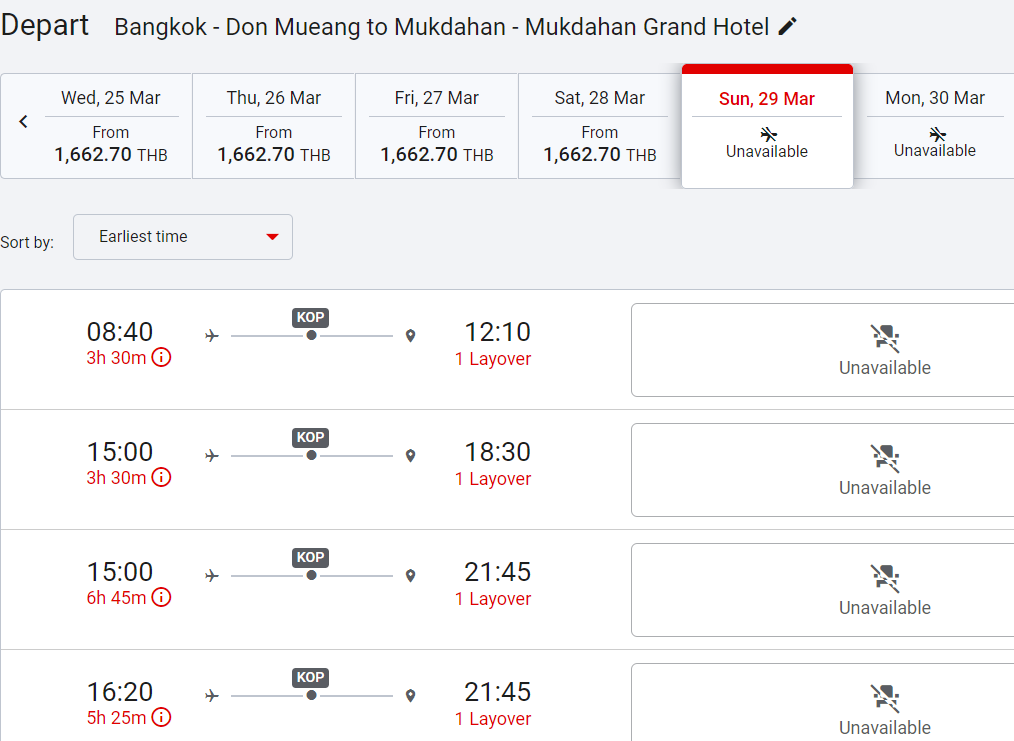Viewport: 1014px width, 741px height.
Task: Click info icon beside the 5h 25m duration
Action: pos(161,717)
